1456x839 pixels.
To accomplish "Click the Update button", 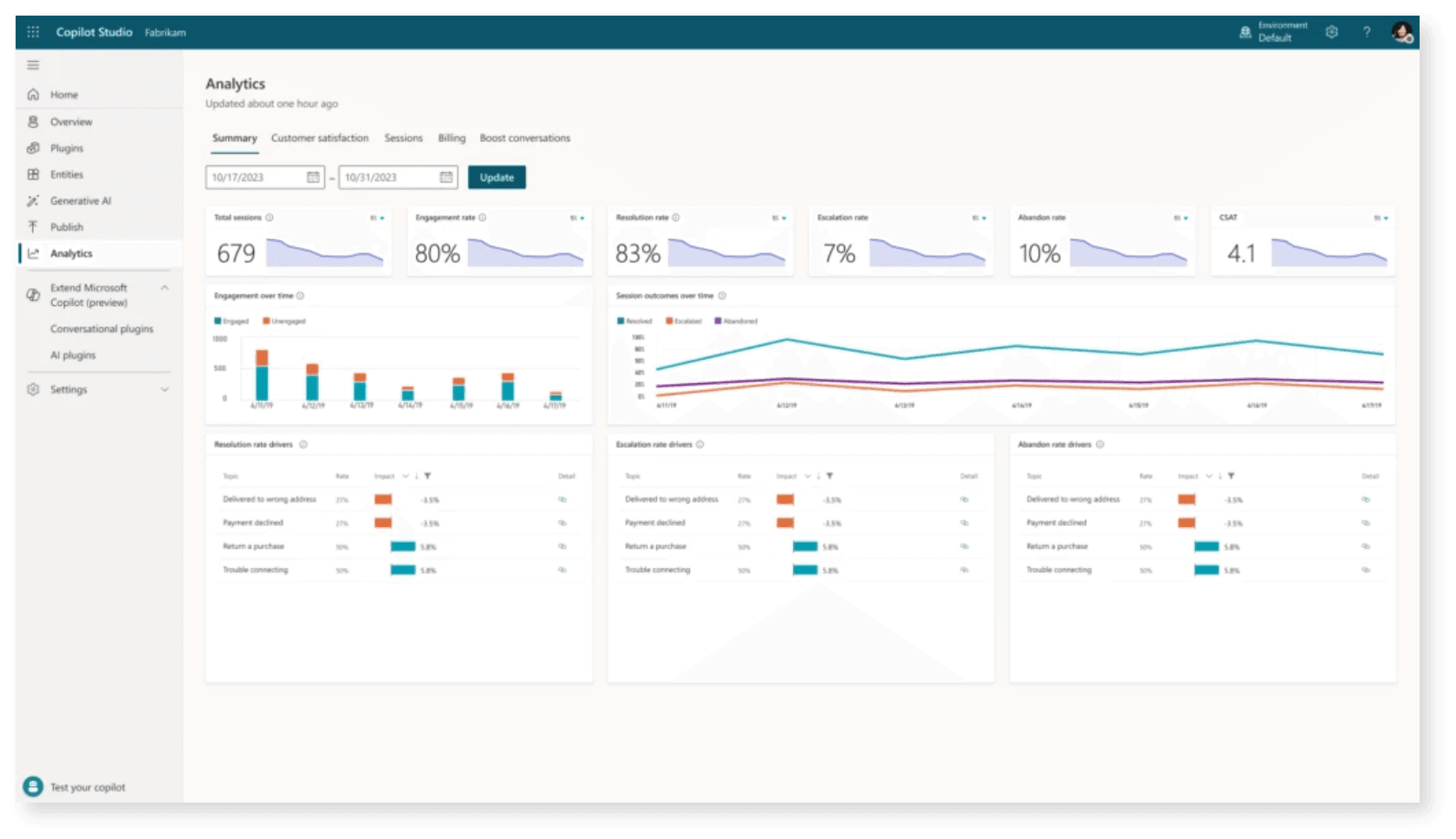I will (497, 177).
